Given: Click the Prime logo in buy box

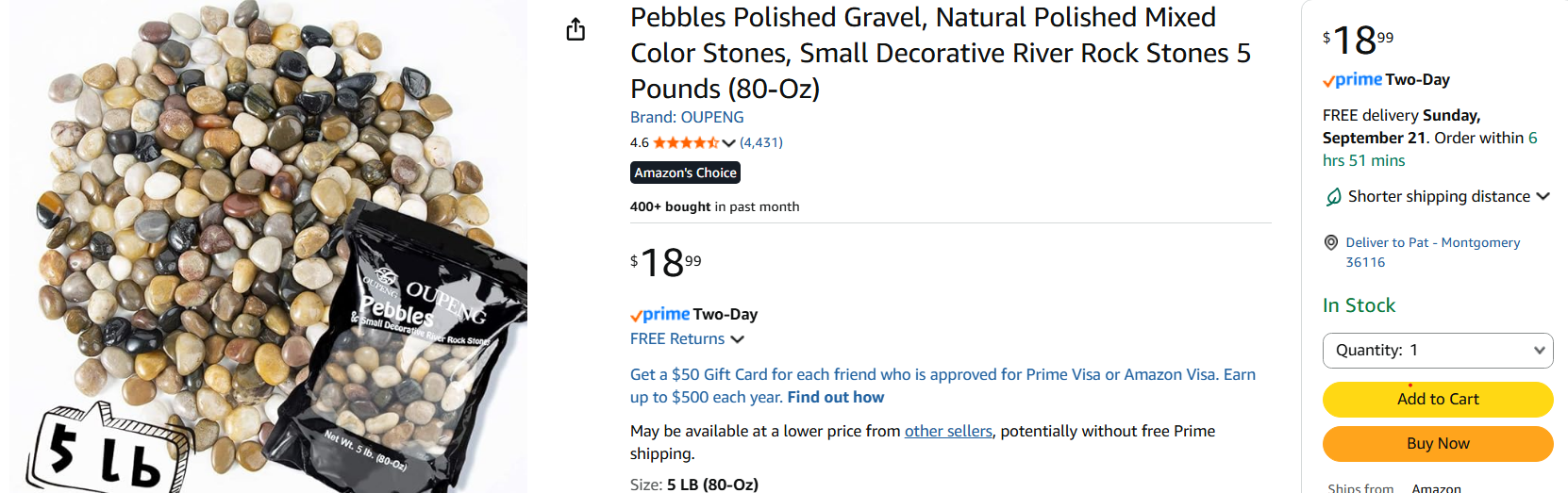Looking at the screenshot, I should (x=1353, y=80).
